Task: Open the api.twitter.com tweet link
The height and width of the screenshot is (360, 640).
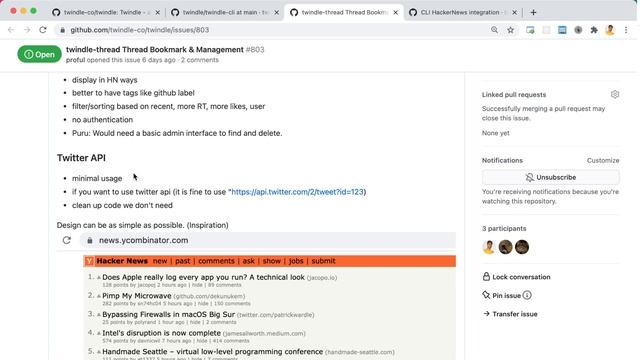Action: pyautogui.click(x=297, y=192)
